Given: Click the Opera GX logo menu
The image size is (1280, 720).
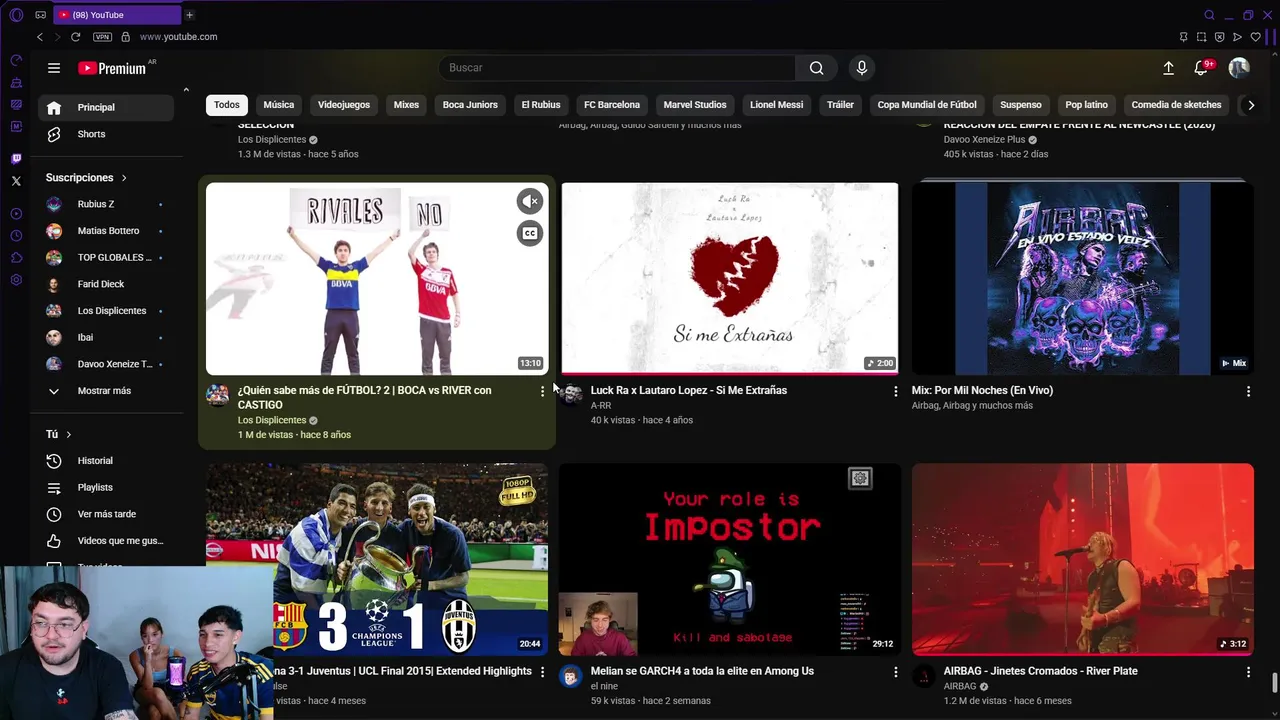Looking at the screenshot, I should [x=16, y=15].
